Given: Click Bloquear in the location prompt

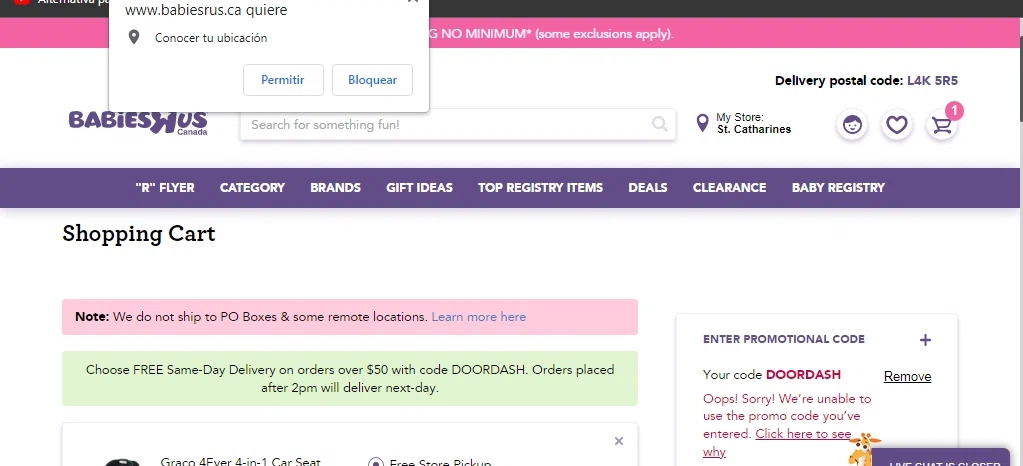Looking at the screenshot, I should 373,80.
